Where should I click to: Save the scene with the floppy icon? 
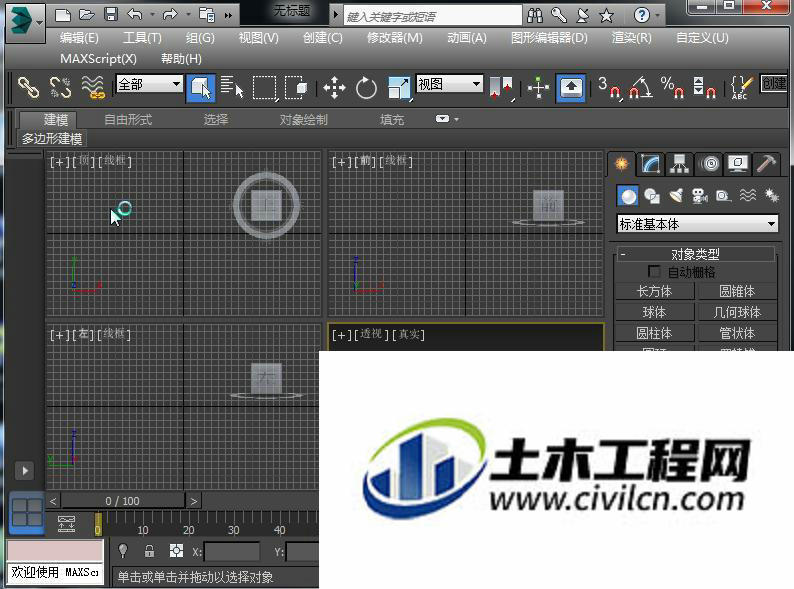(x=111, y=14)
